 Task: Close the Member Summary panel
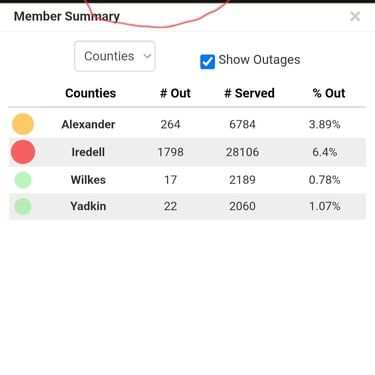[x=355, y=16]
